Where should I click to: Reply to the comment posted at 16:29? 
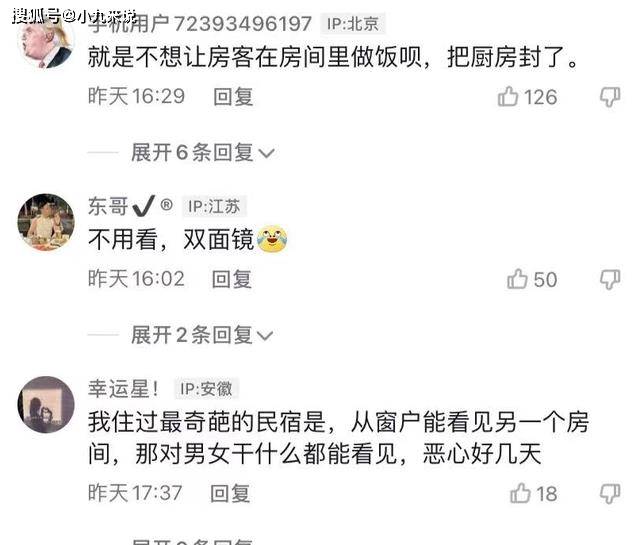(233, 97)
